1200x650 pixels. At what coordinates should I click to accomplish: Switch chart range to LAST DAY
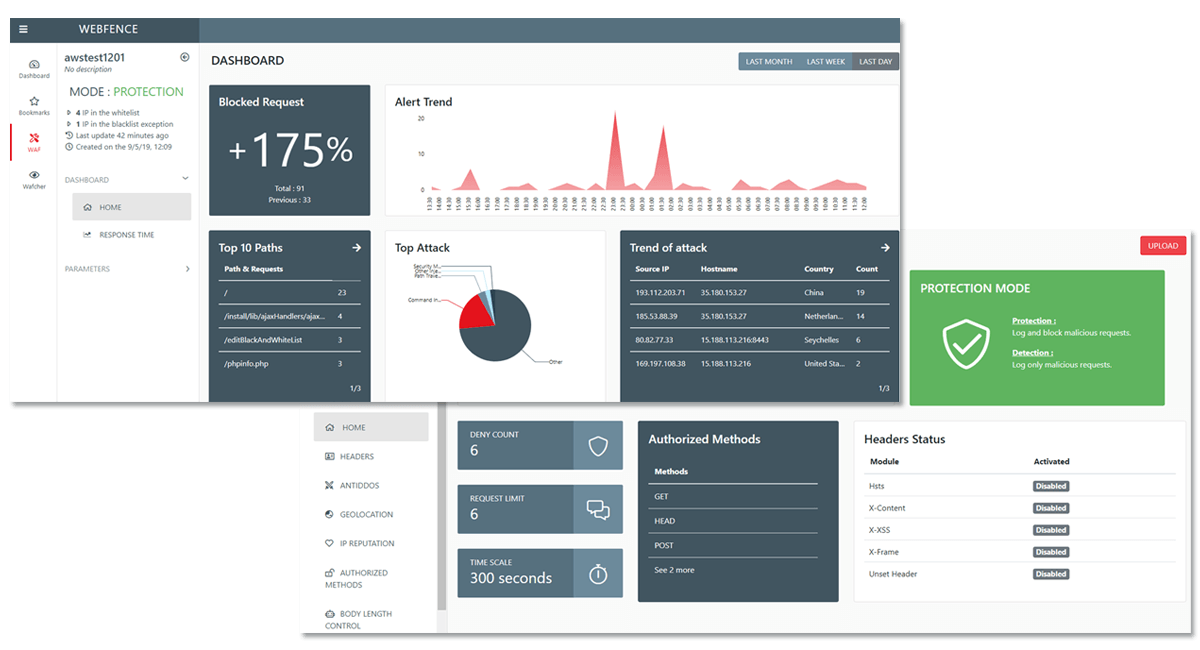point(876,62)
